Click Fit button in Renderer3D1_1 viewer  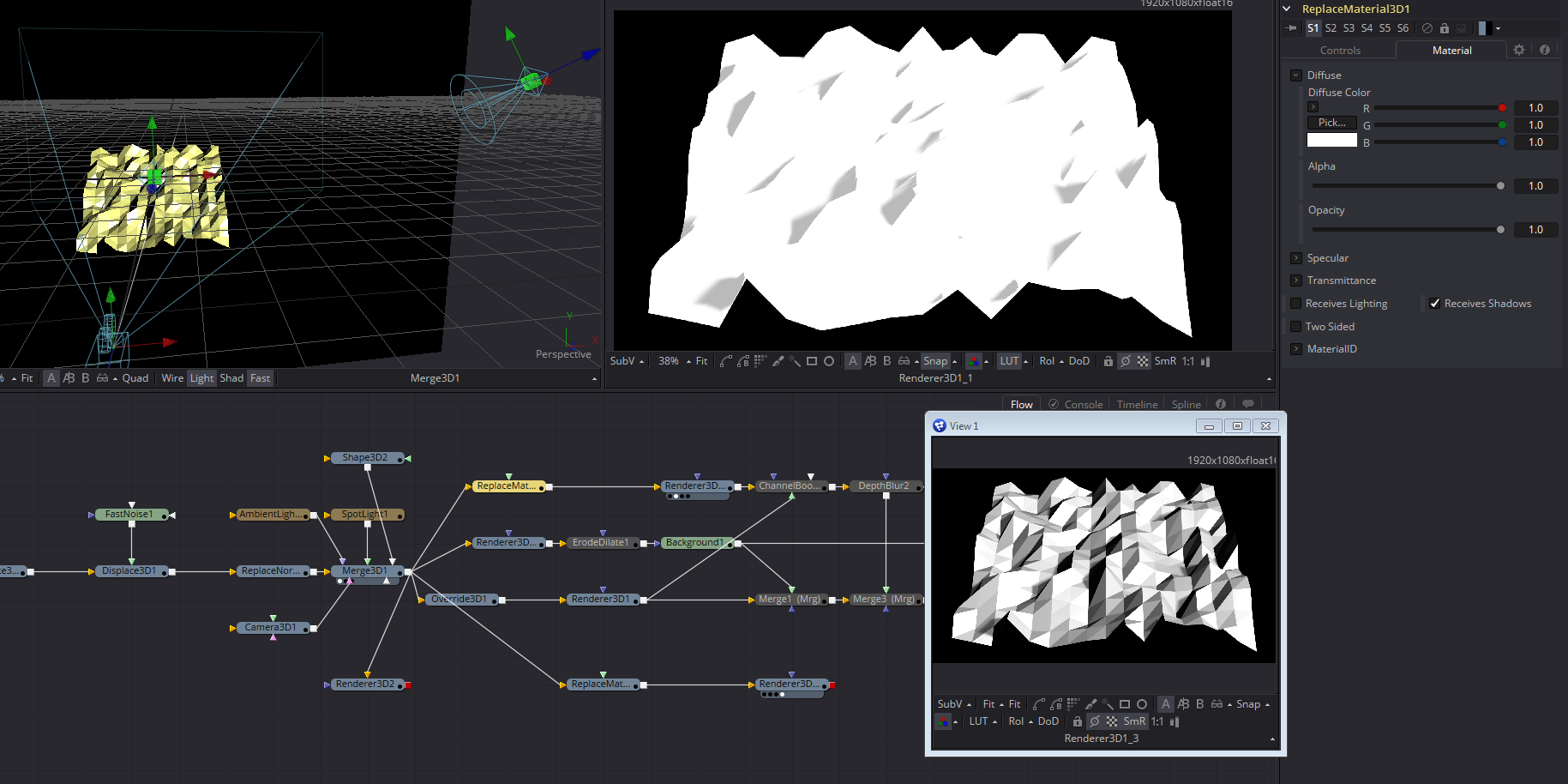pyautogui.click(x=701, y=361)
